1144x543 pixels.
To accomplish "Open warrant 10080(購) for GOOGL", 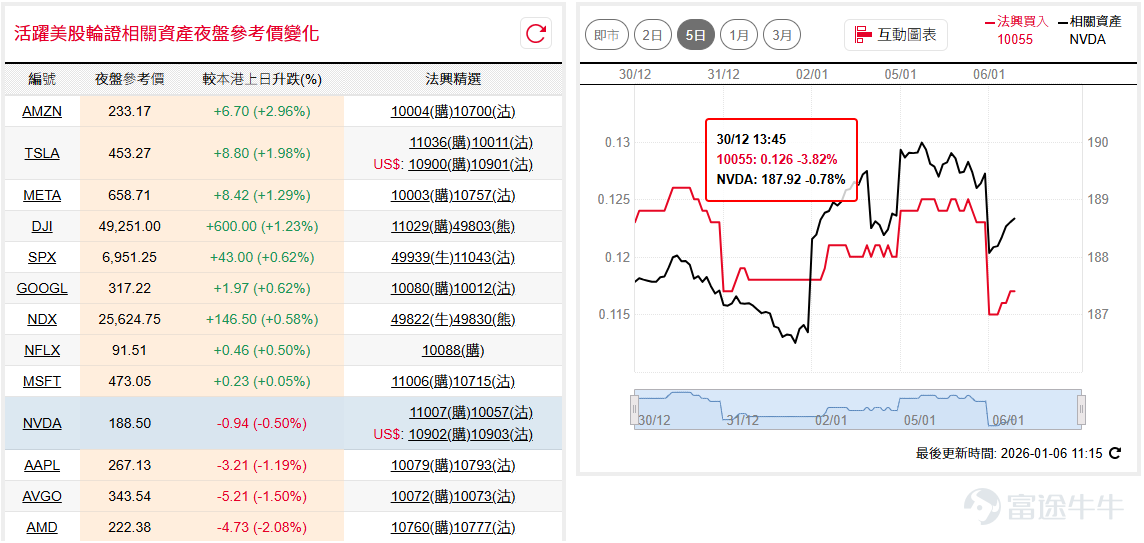I will (422, 288).
